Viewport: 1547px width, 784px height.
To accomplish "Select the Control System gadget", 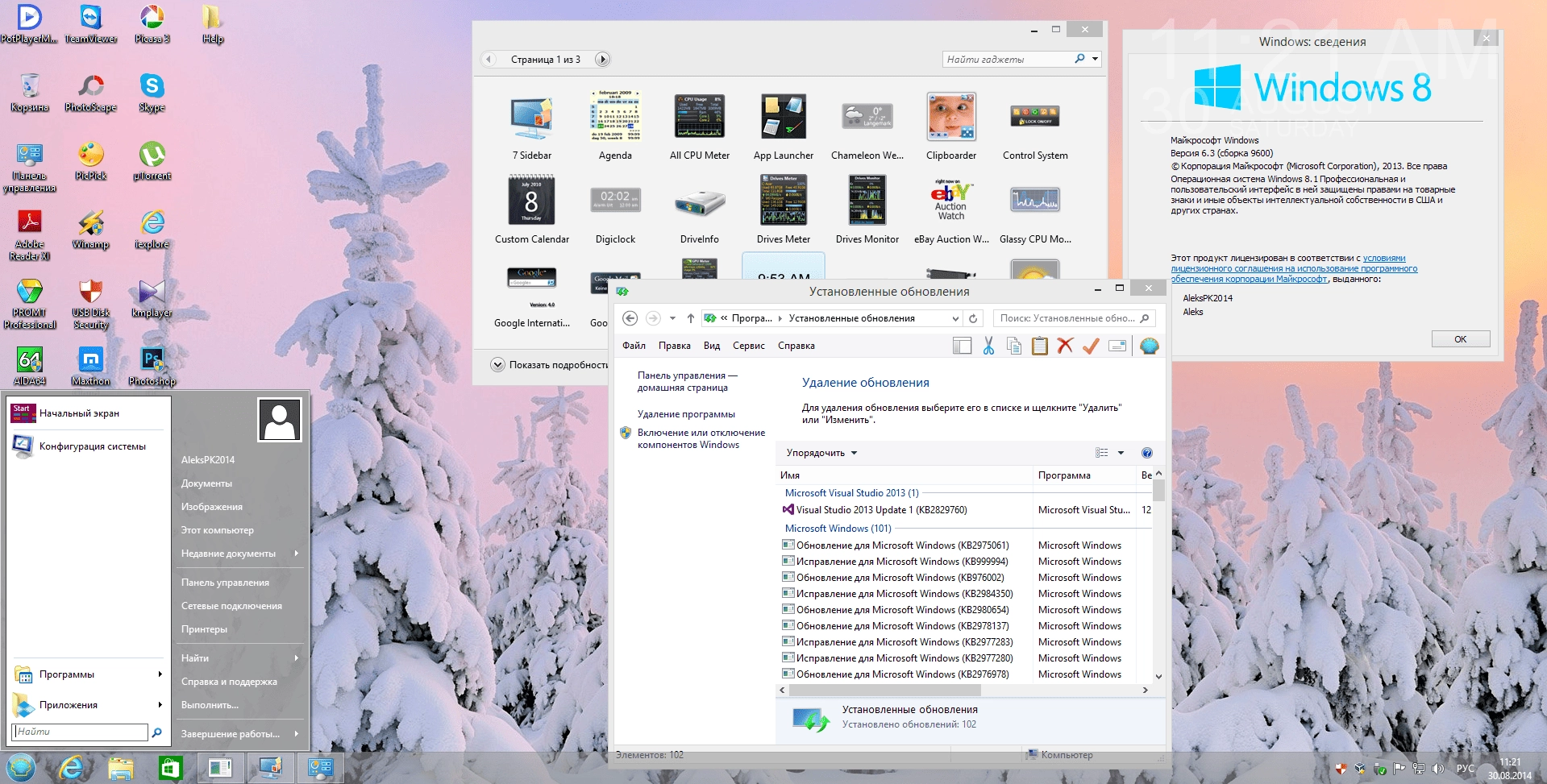I will click(1035, 127).
